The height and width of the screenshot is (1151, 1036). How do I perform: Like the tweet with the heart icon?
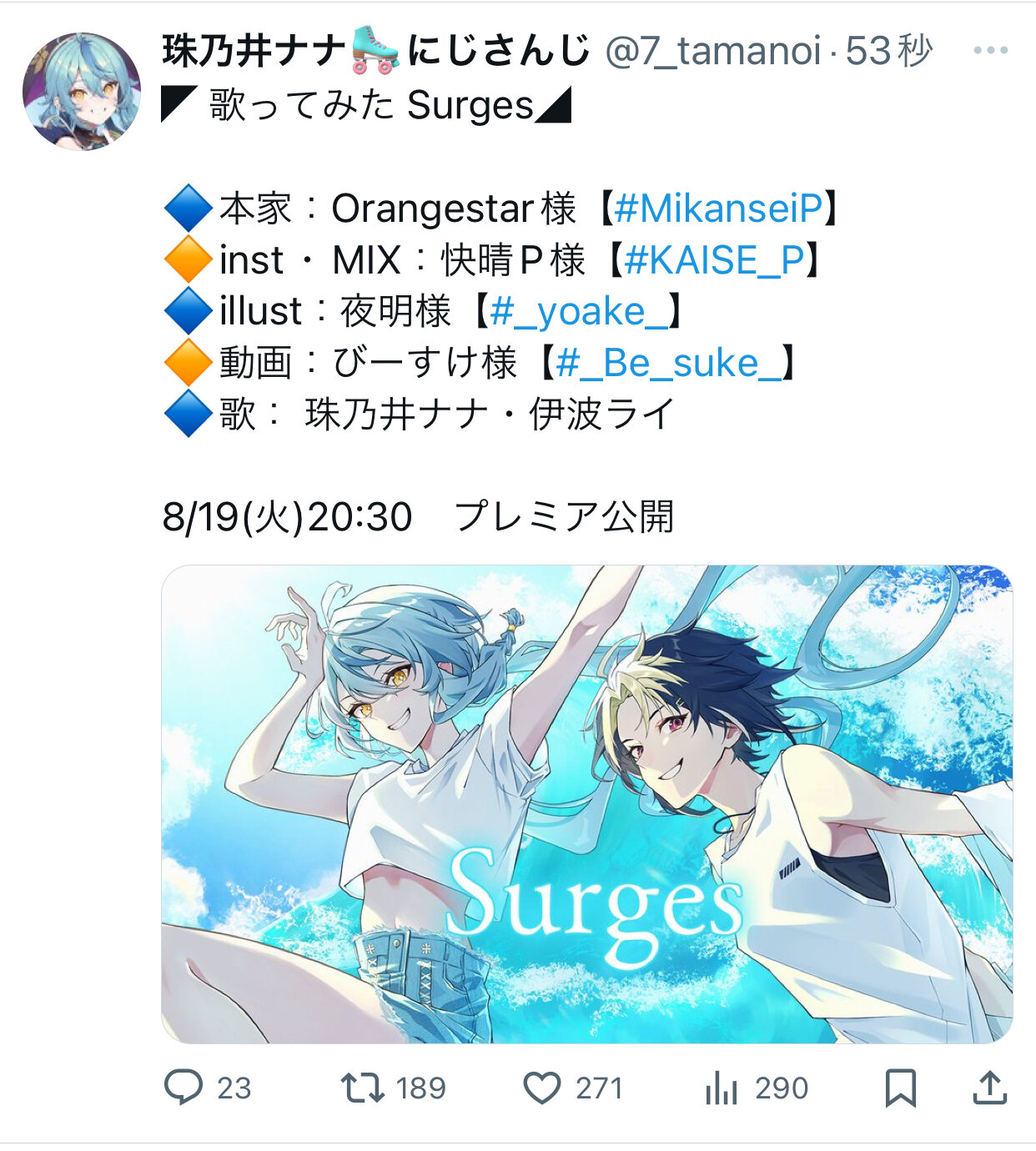[x=542, y=1088]
